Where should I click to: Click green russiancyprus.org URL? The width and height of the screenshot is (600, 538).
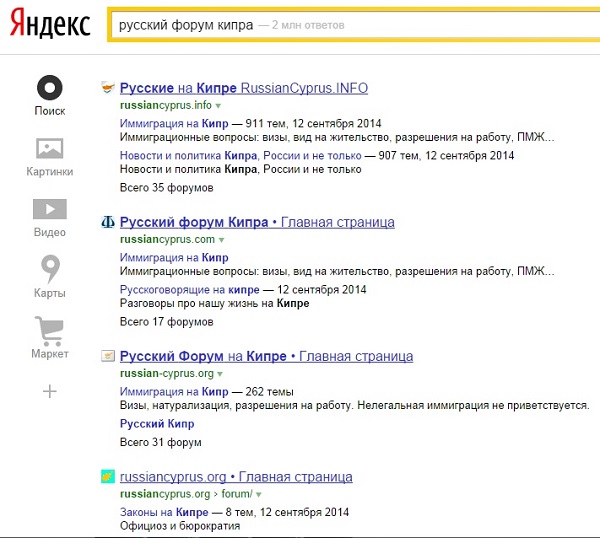point(165,494)
